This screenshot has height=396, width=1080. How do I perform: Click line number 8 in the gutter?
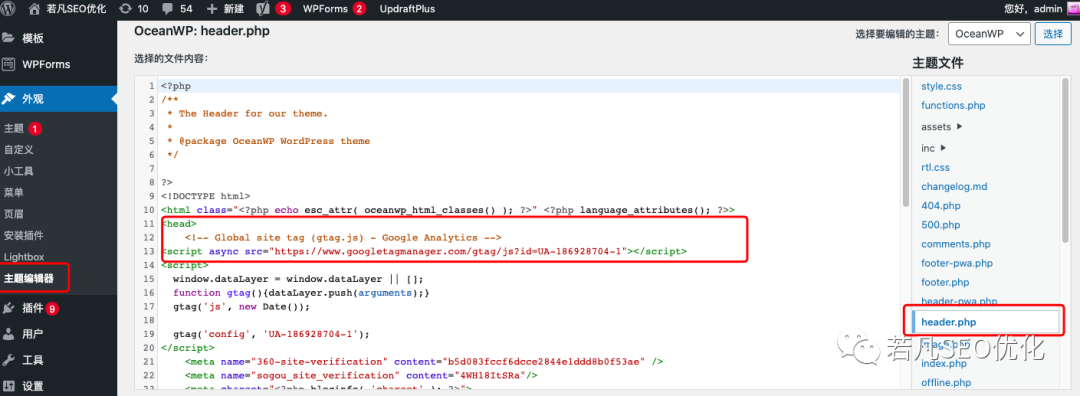point(151,183)
